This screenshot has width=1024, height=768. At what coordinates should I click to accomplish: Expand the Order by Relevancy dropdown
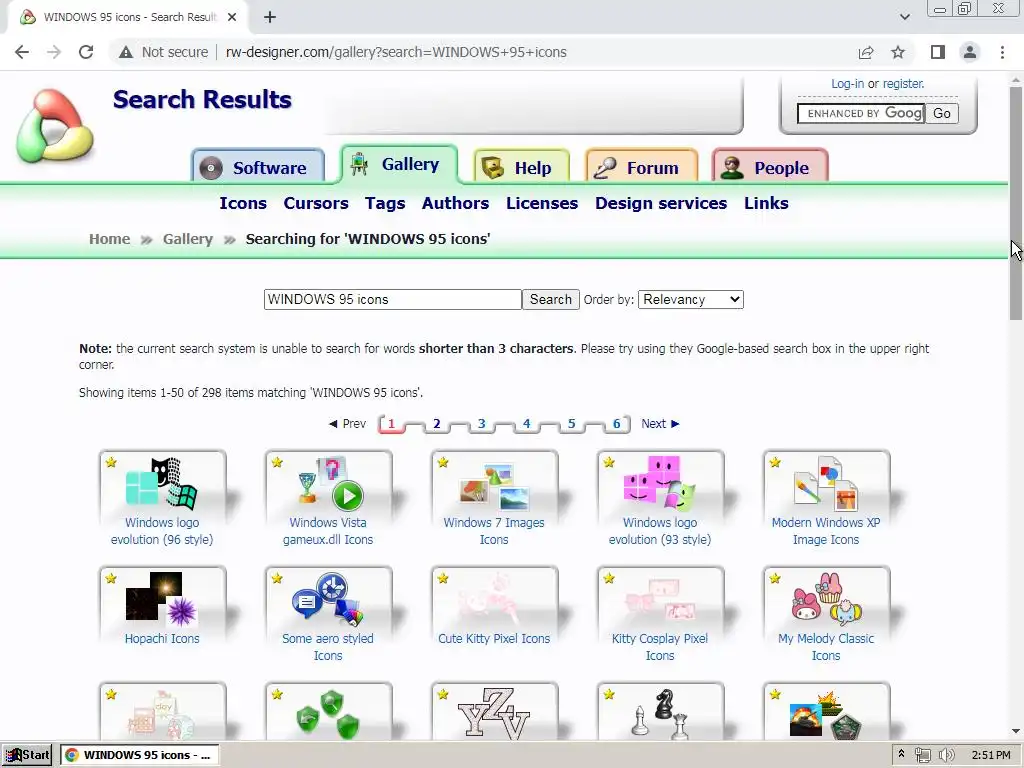click(x=690, y=299)
